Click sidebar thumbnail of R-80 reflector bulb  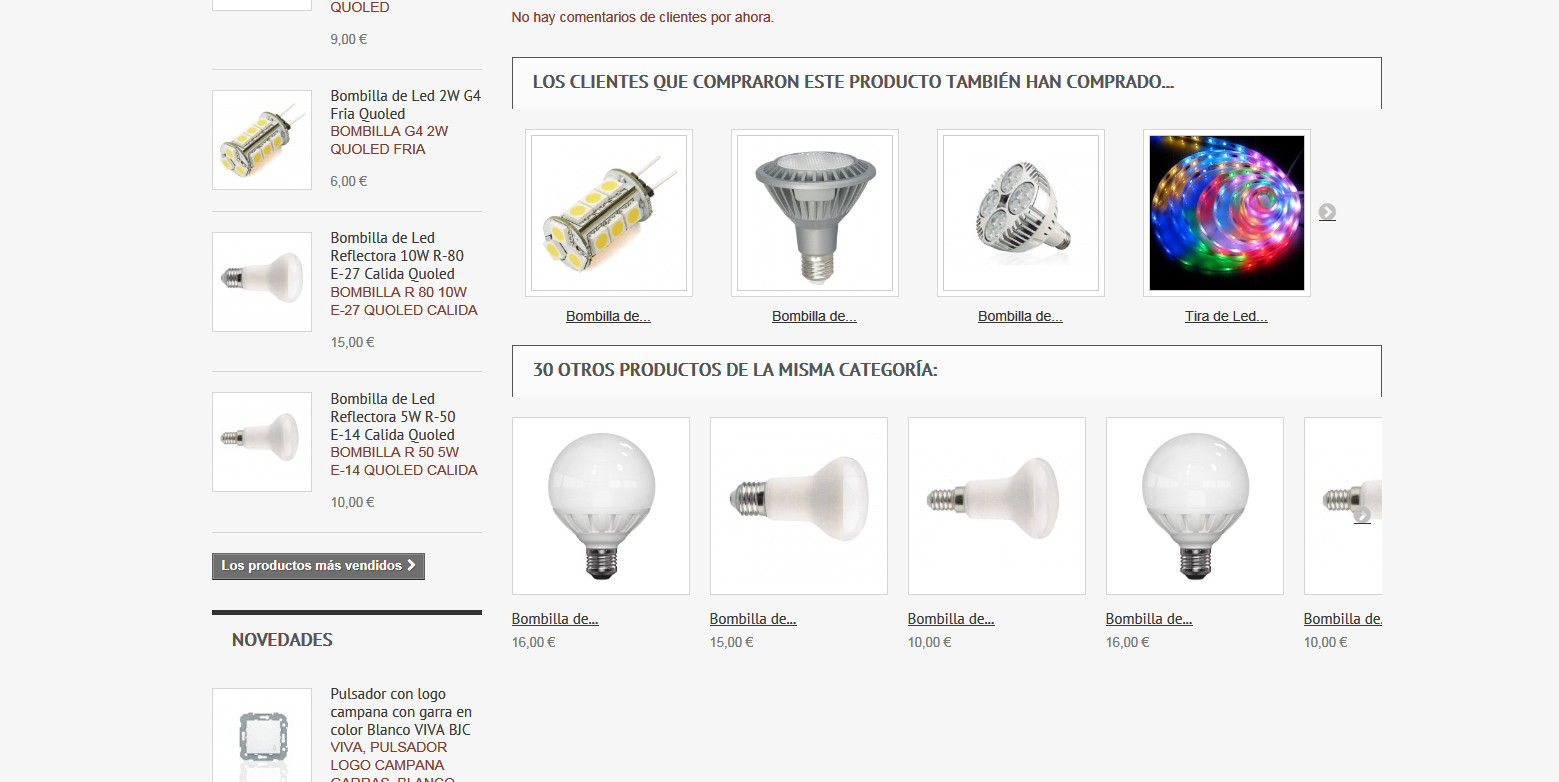(262, 282)
